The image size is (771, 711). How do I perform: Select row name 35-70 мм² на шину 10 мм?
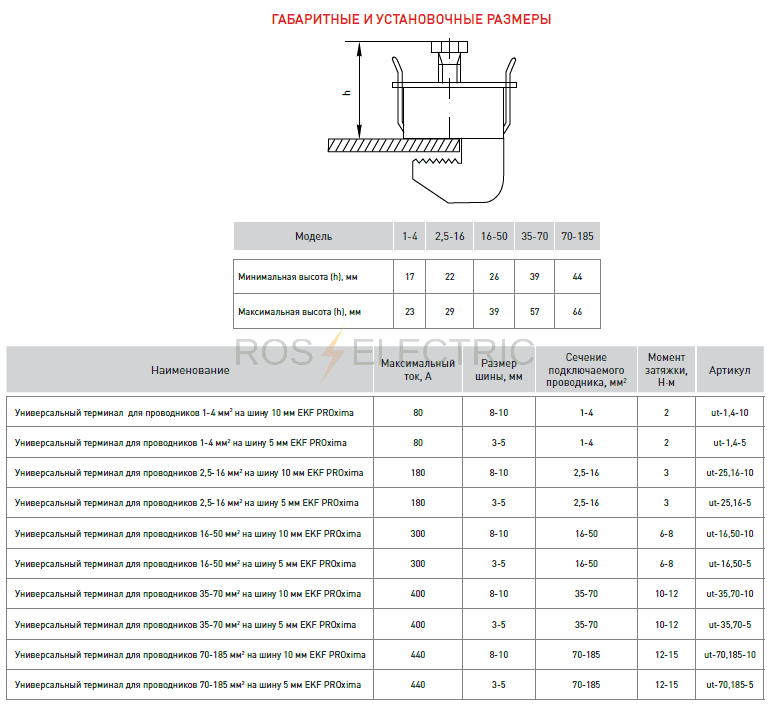(188, 594)
